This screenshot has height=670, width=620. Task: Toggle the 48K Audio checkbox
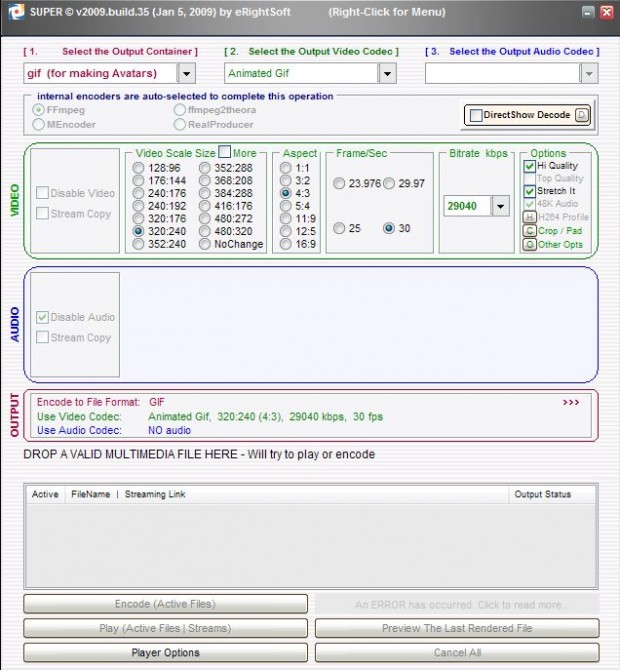[529, 204]
